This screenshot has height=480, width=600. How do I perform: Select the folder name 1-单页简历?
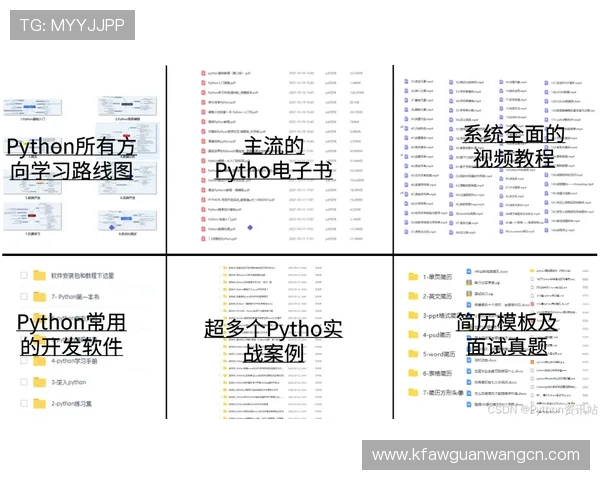point(437,277)
